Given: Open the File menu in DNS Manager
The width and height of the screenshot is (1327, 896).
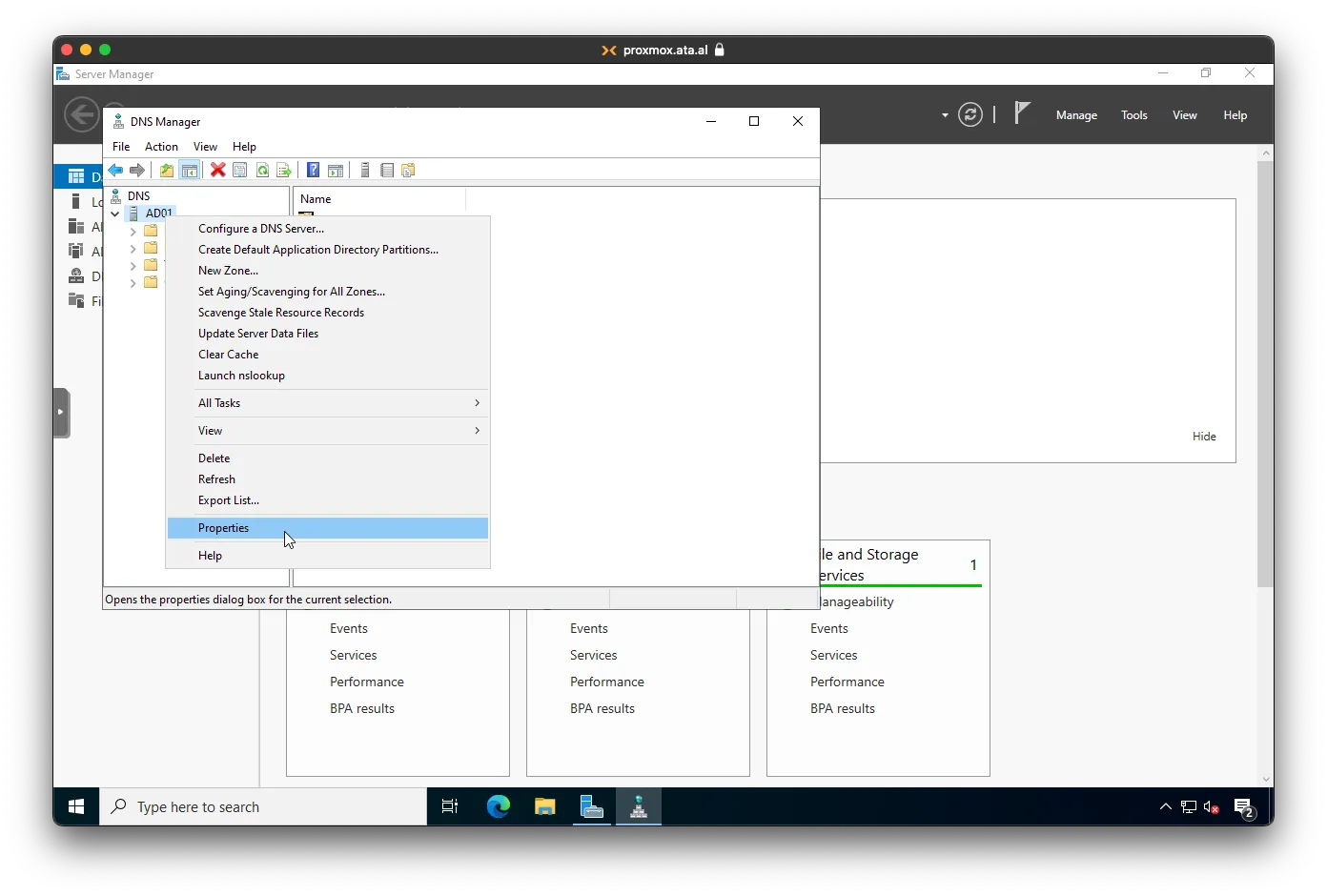Looking at the screenshot, I should click(x=121, y=147).
